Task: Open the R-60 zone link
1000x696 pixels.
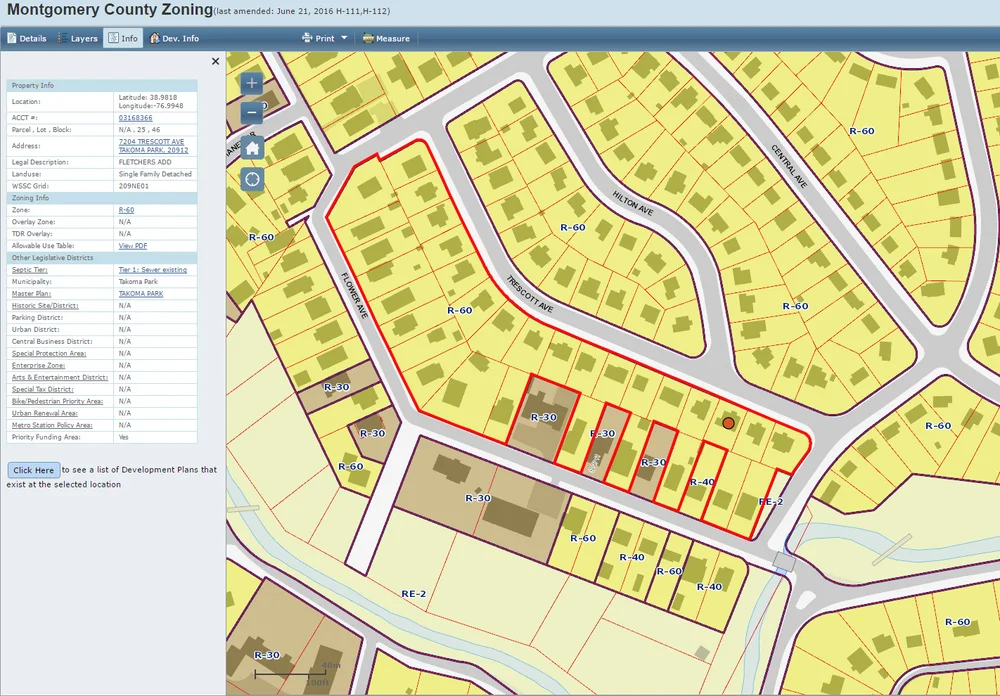Action: [126, 210]
